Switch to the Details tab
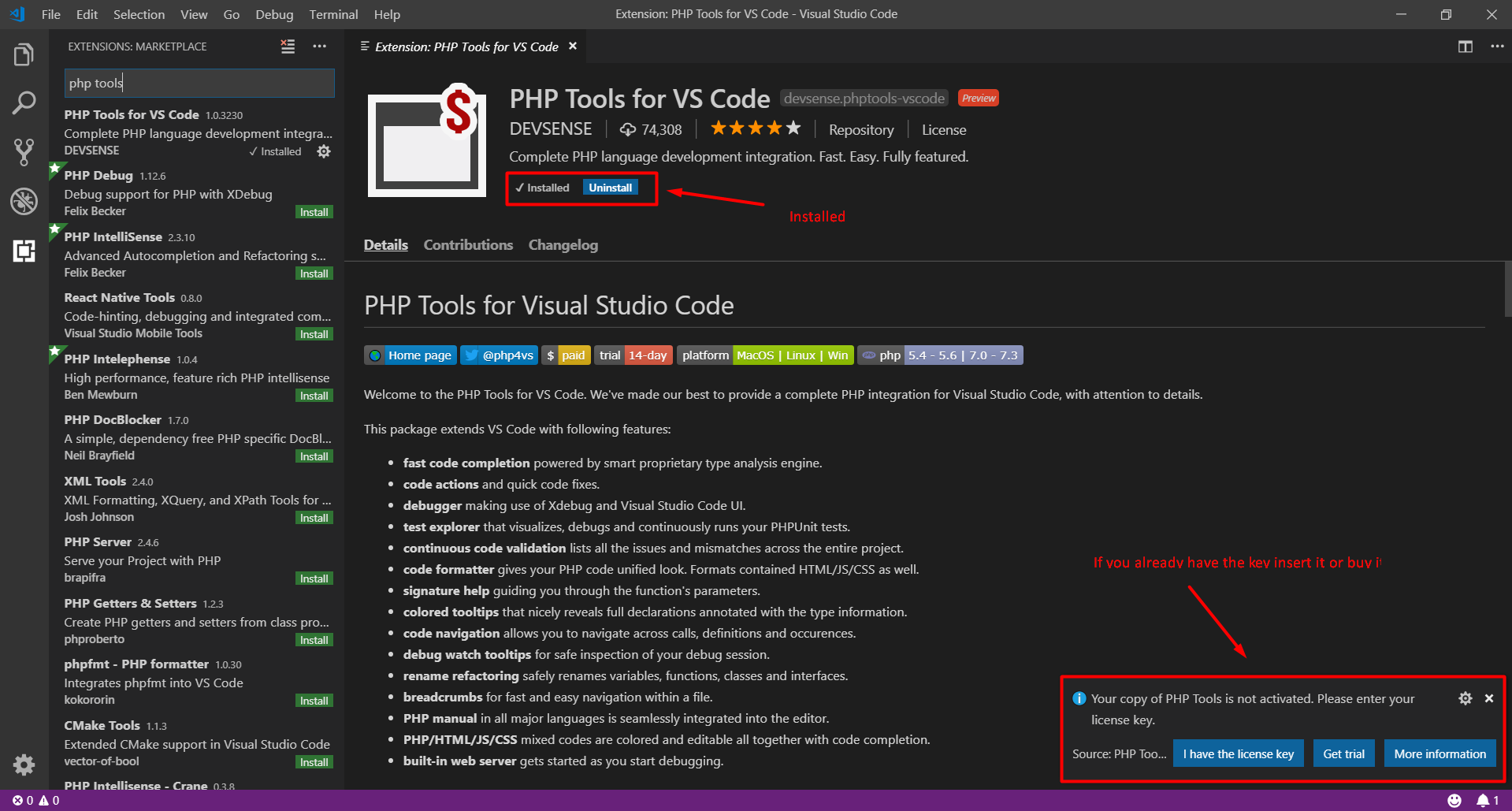The height and width of the screenshot is (811, 1512). click(x=386, y=245)
